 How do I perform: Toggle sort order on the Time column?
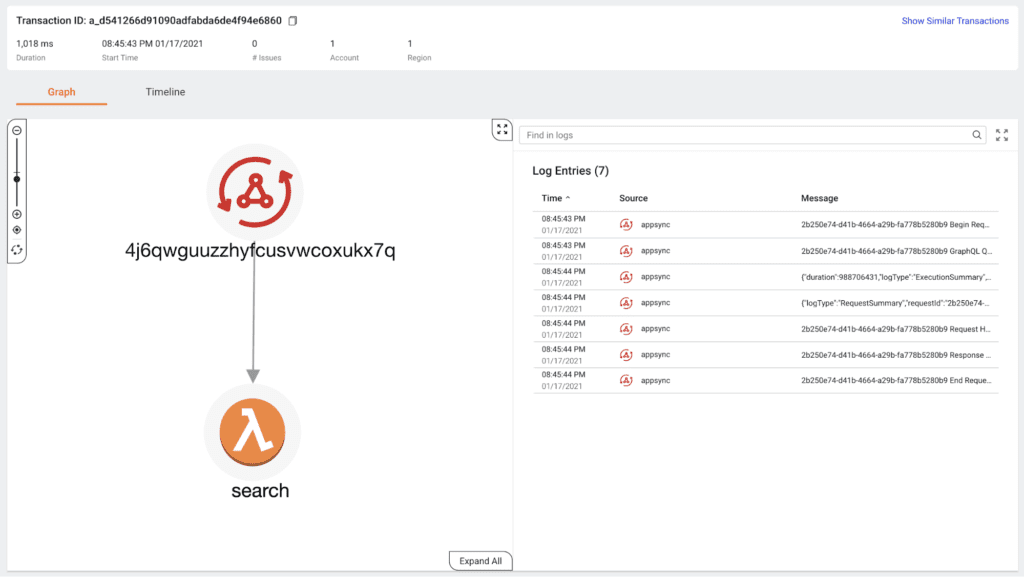click(554, 198)
